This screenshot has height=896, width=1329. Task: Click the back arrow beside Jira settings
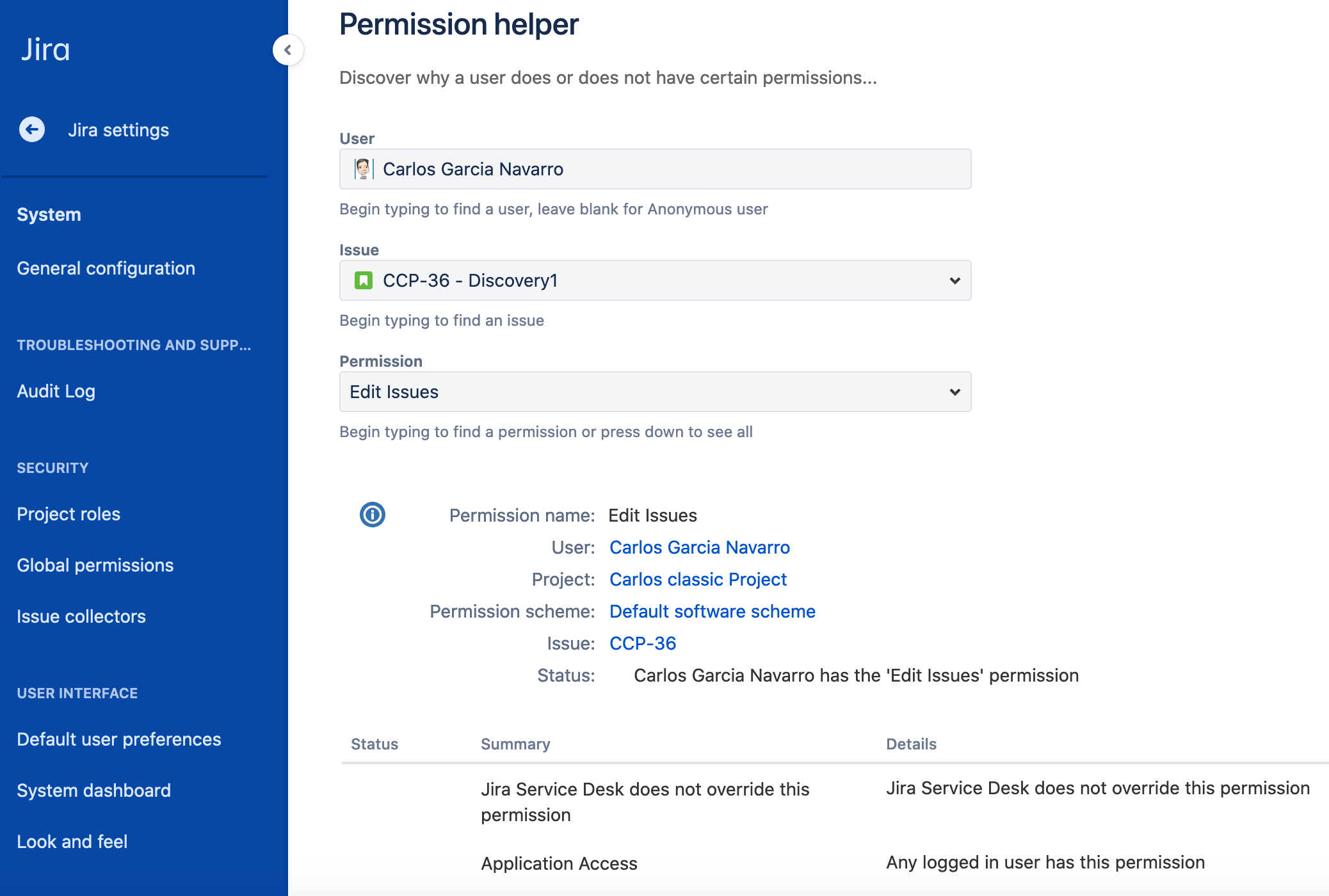coord(31,129)
